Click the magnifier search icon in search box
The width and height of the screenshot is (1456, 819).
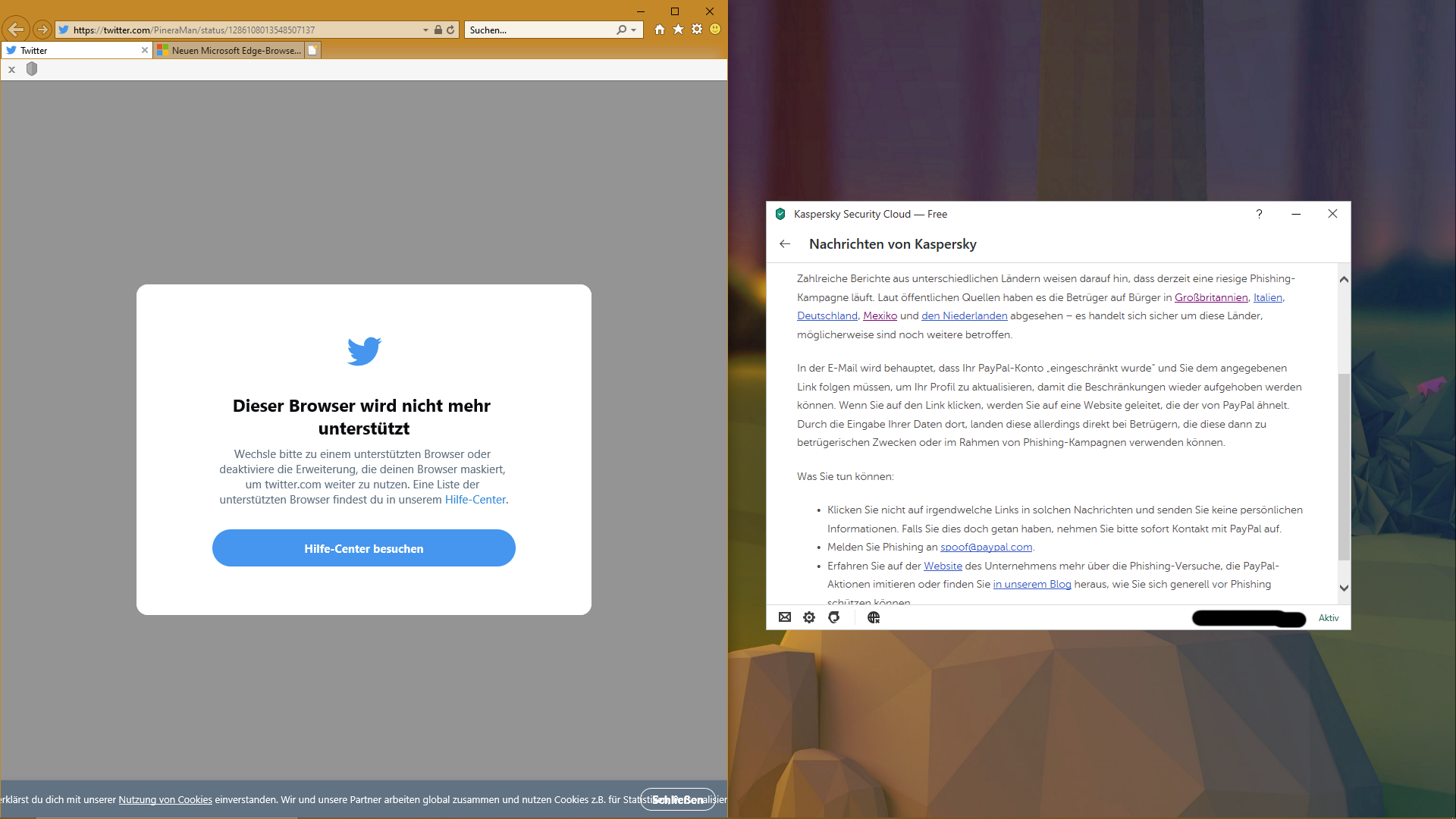coord(621,30)
